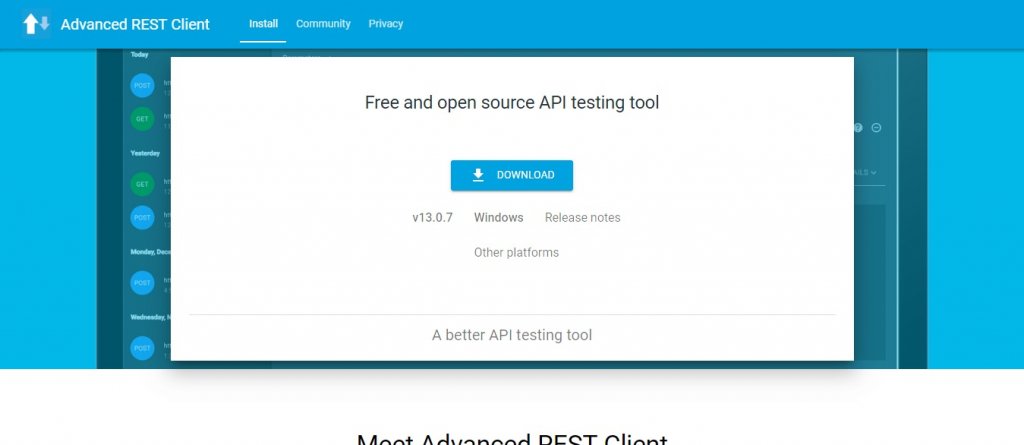Click the GET badge under Today
Viewport: 1024px width, 445px height.
(142, 119)
